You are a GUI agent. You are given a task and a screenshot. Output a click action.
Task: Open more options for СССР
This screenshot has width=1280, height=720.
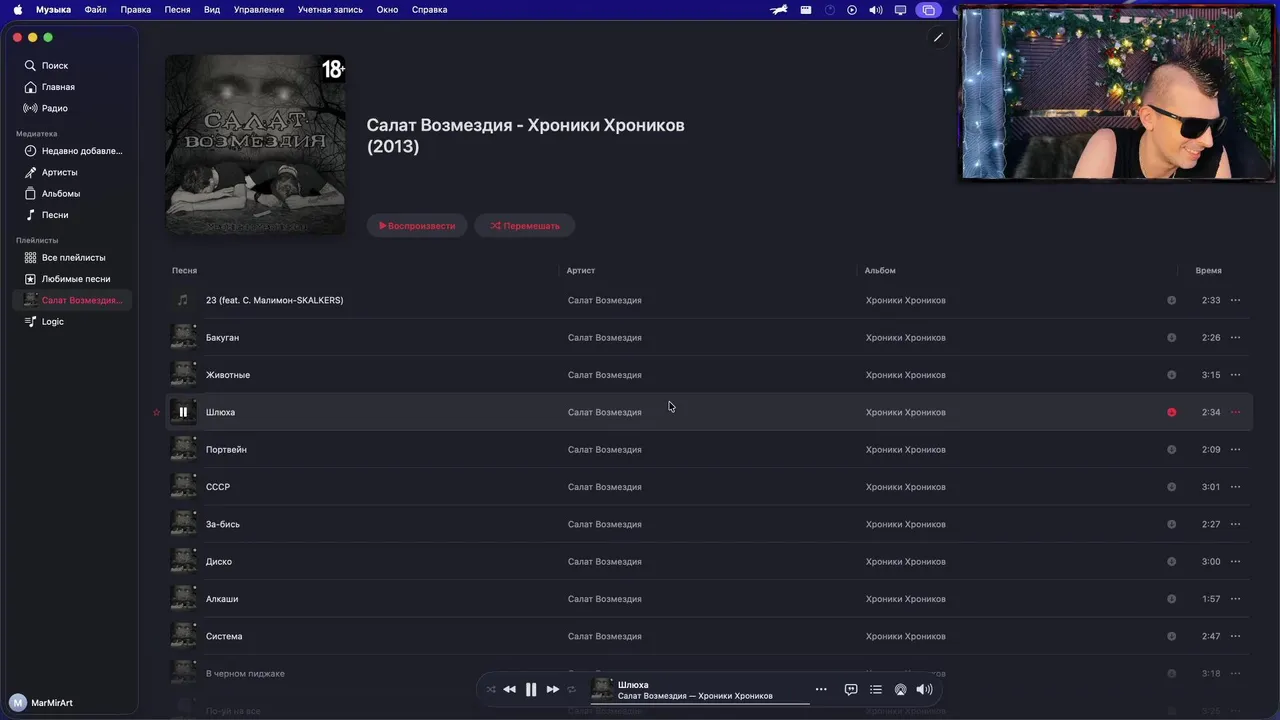[1236, 487]
